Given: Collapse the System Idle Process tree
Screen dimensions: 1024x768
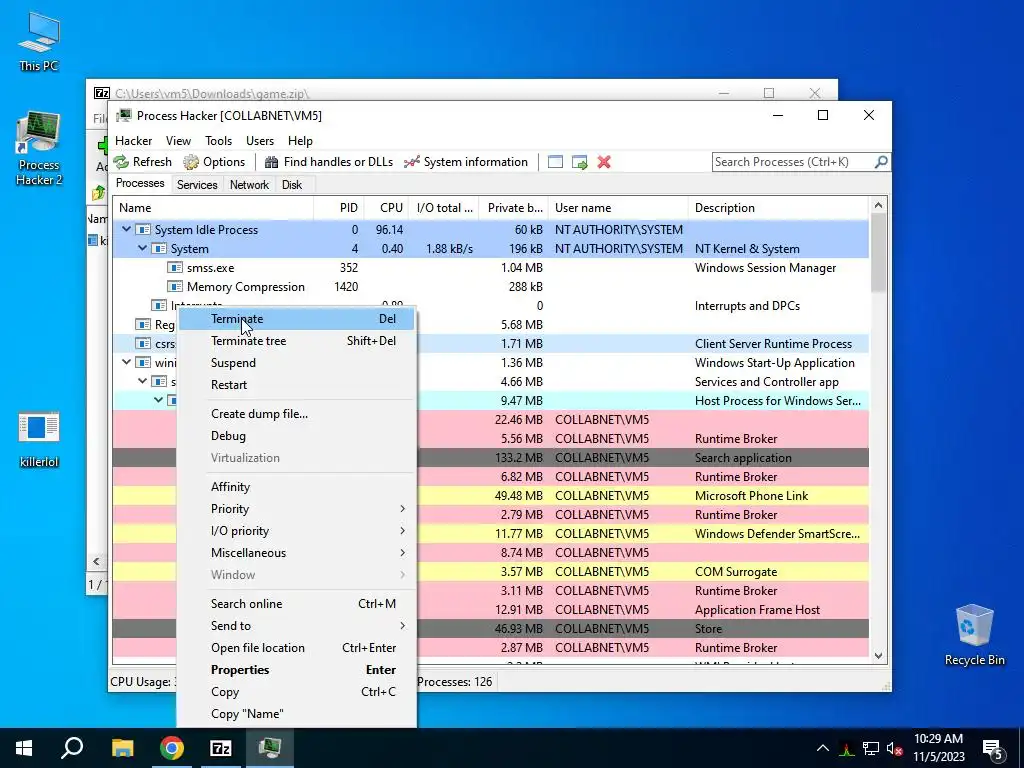Looking at the screenshot, I should pos(127,229).
